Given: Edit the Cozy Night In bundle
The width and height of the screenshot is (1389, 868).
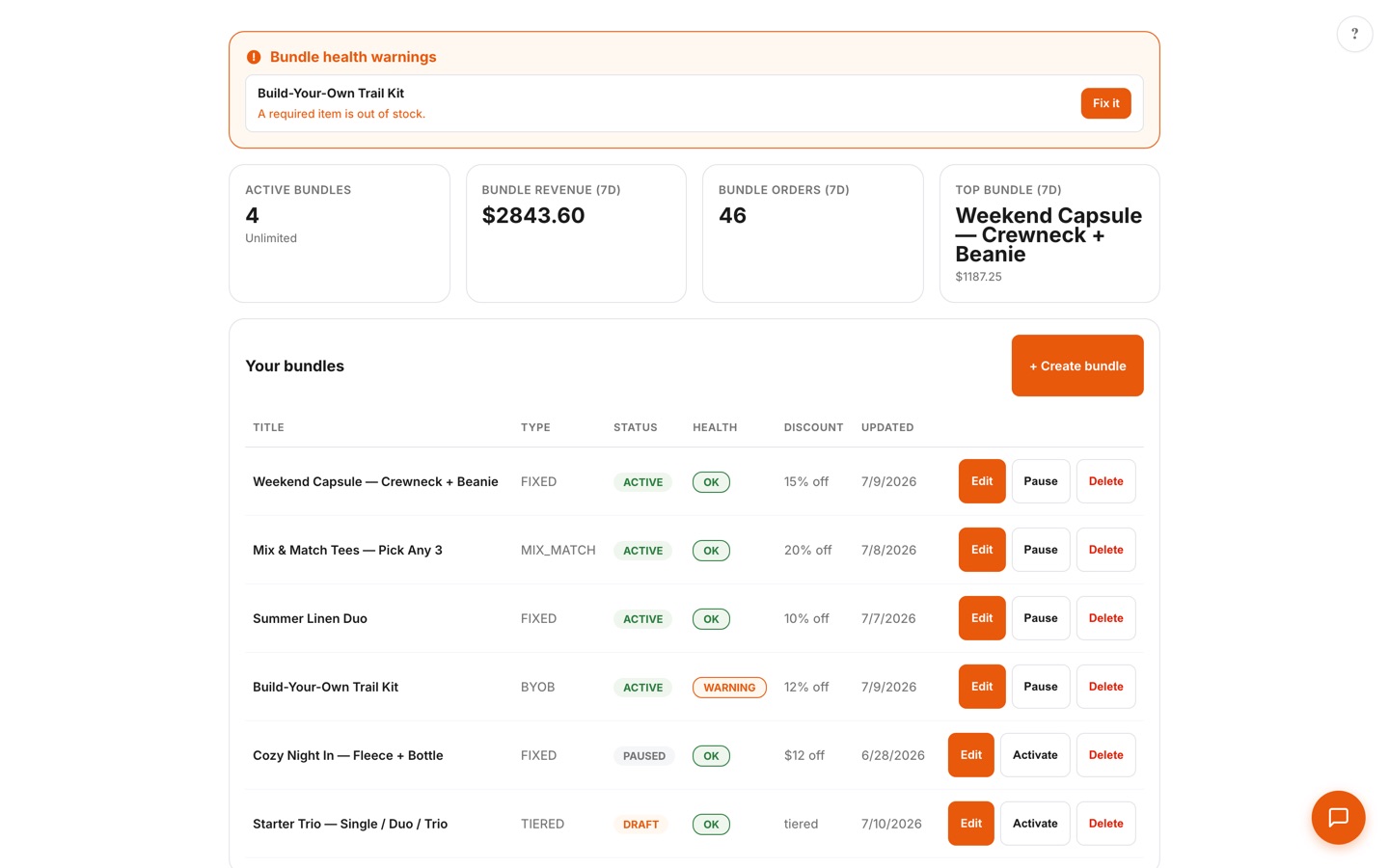Looking at the screenshot, I should (x=971, y=755).
